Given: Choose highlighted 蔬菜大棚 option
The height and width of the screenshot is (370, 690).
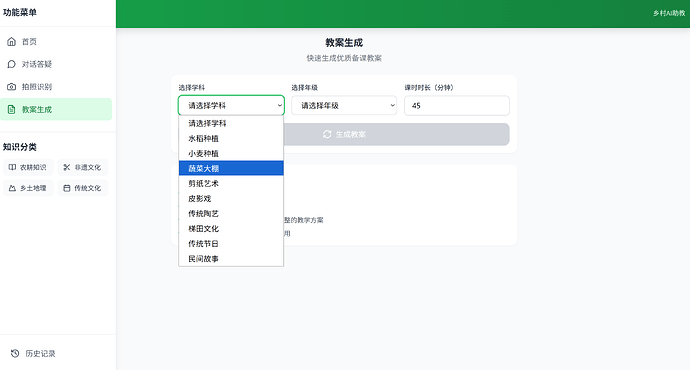Looking at the screenshot, I should [x=231, y=168].
